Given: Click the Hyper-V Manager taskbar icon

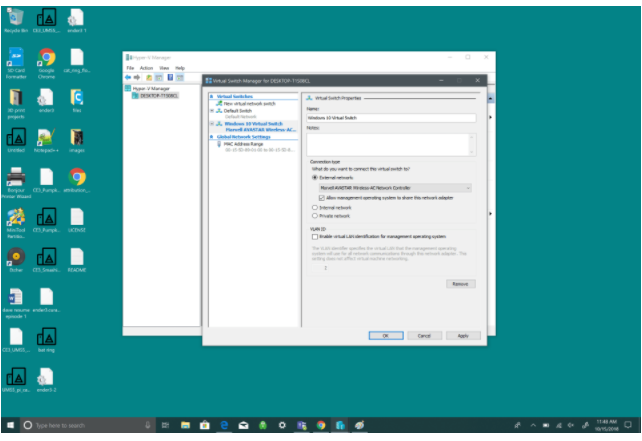Looking at the screenshot, I should pos(340,425).
